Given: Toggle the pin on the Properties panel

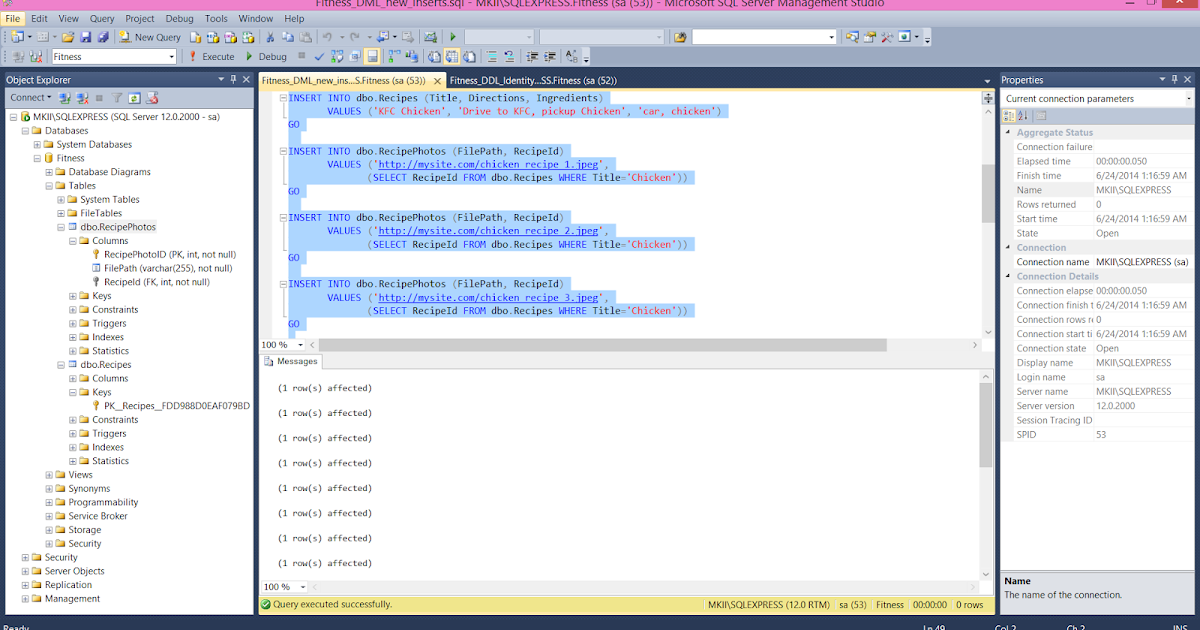Looking at the screenshot, I should coord(1175,79).
